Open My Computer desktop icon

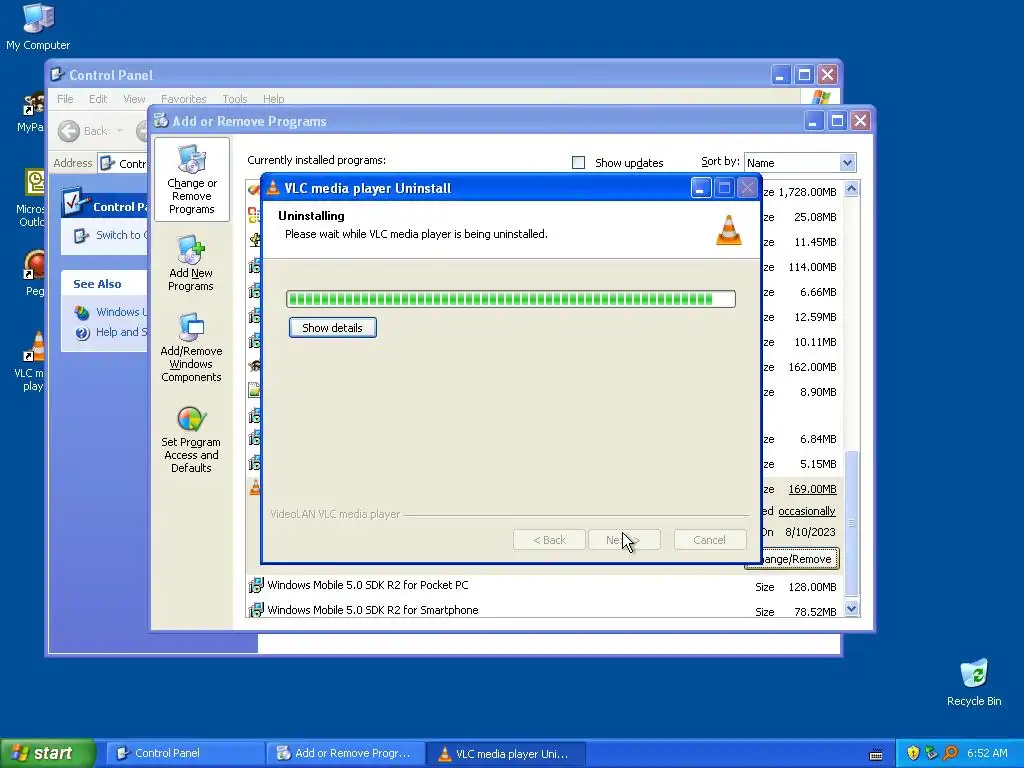click(38, 26)
